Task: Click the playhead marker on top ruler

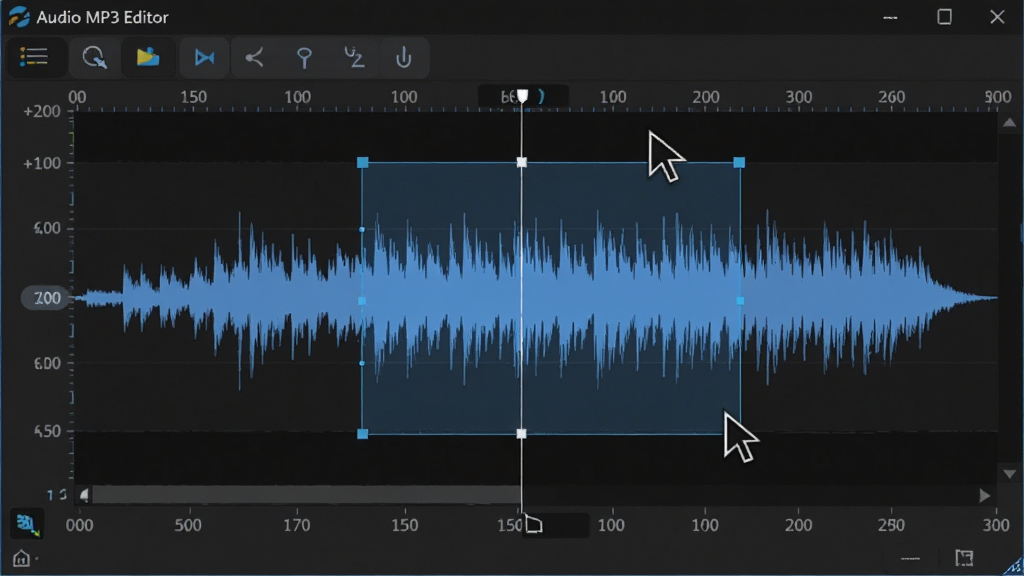Action: 522,97
